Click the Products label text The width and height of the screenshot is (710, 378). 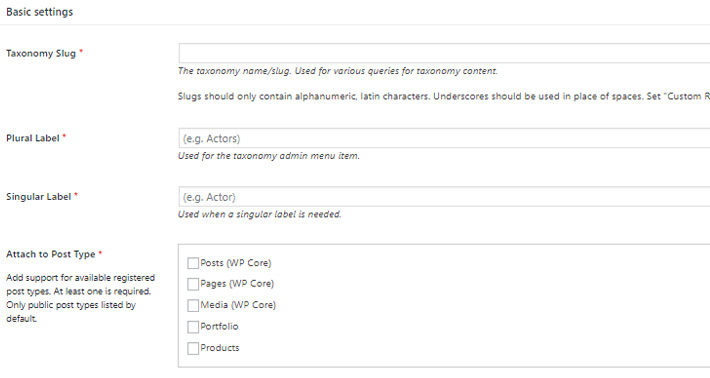click(x=220, y=348)
